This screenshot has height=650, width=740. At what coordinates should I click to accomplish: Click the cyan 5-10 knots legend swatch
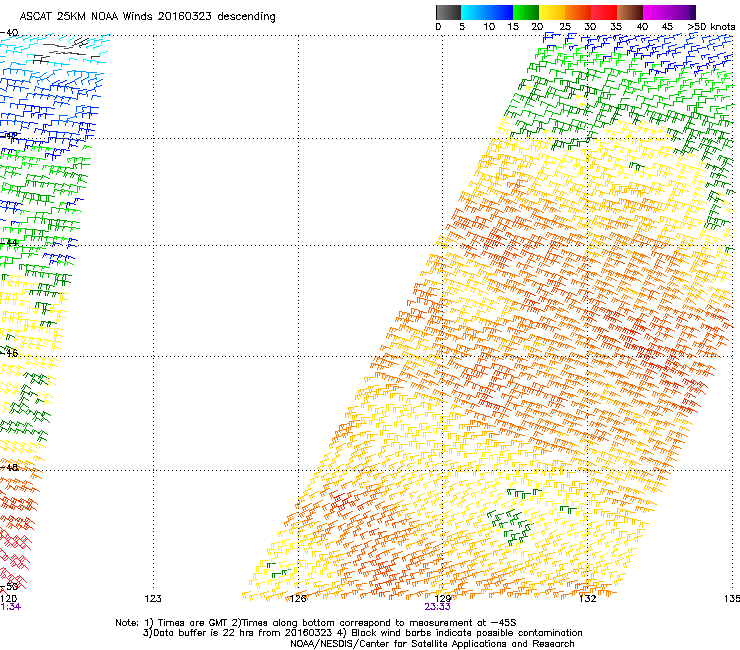coord(474,12)
